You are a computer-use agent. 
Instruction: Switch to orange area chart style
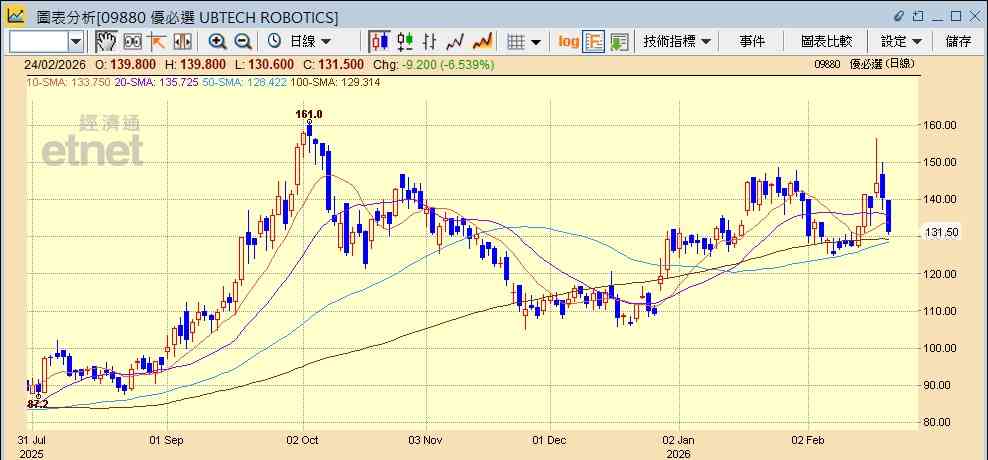click(482, 42)
